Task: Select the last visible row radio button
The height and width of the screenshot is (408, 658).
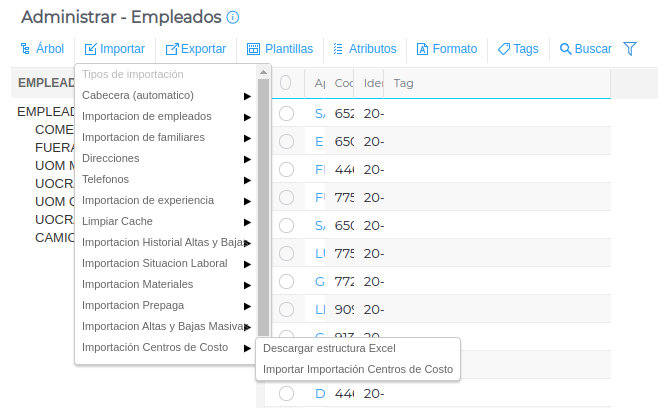Action: pos(287,394)
